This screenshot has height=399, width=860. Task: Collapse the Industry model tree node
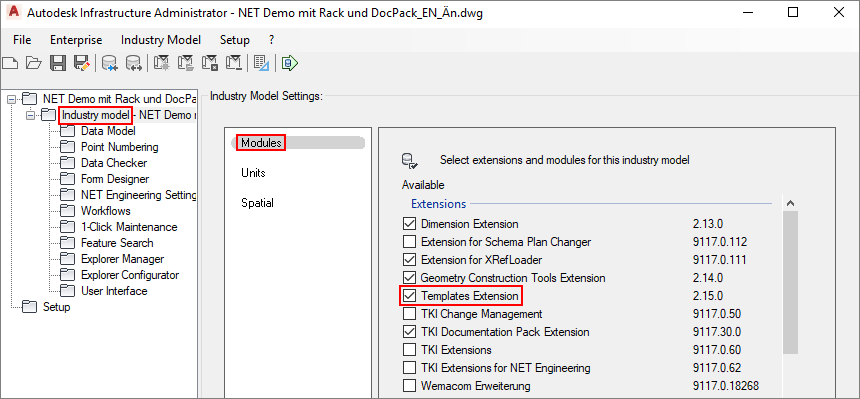(30, 115)
